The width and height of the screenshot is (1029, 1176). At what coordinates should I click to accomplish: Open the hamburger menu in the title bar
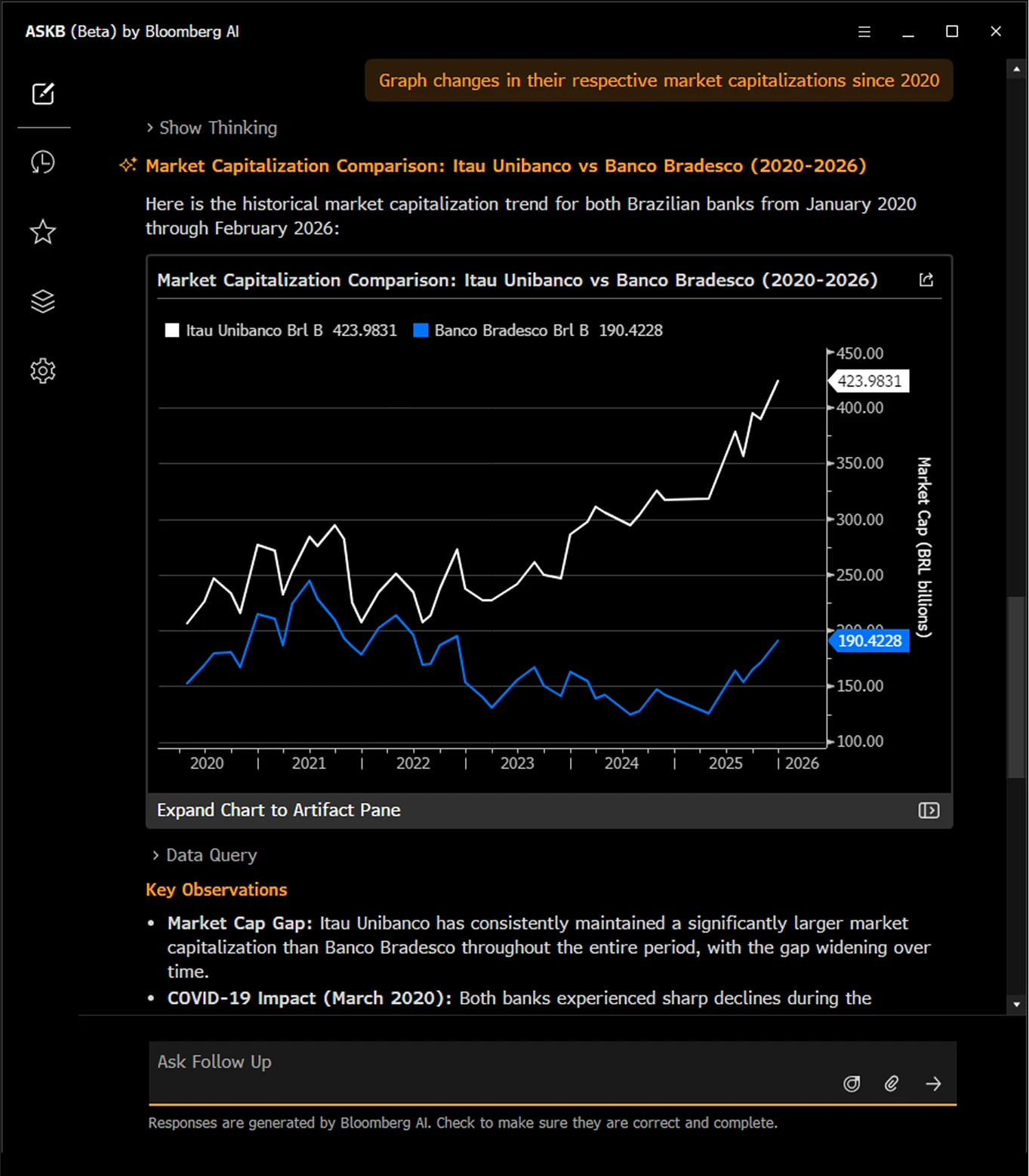tap(864, 32)
